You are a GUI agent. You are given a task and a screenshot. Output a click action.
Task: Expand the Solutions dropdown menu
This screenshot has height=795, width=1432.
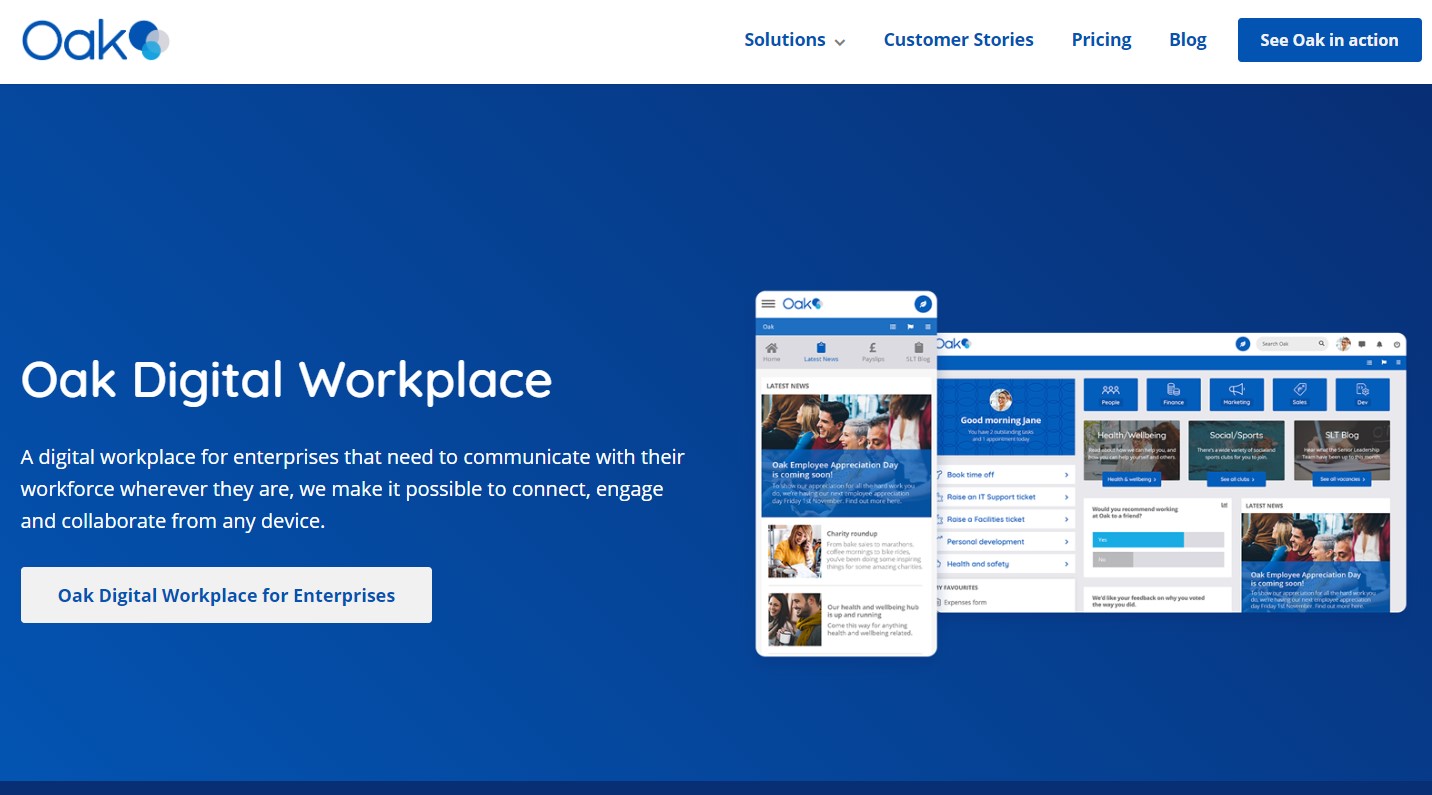click(x=794, y=40)
